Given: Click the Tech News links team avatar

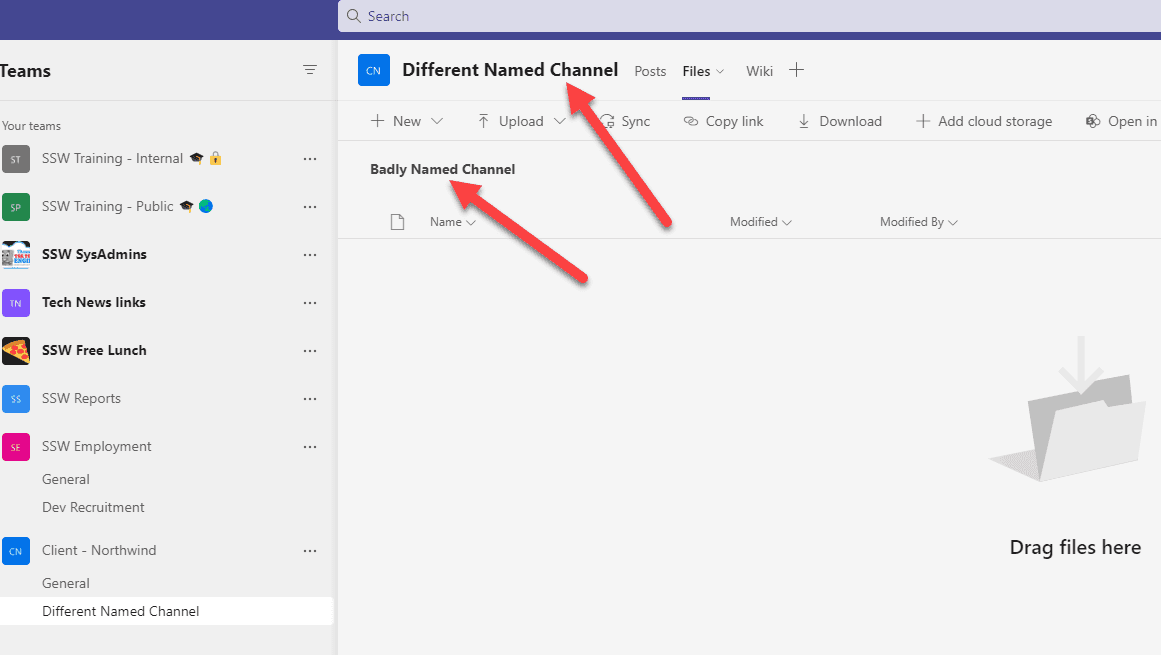Looking at the screenshot, I should pyautogui.click(x=16, y=303).
